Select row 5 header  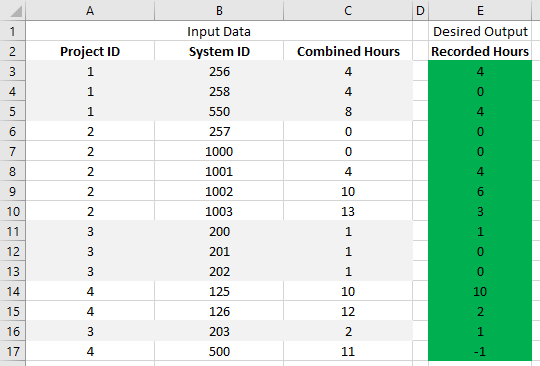(x=13, y=111)
